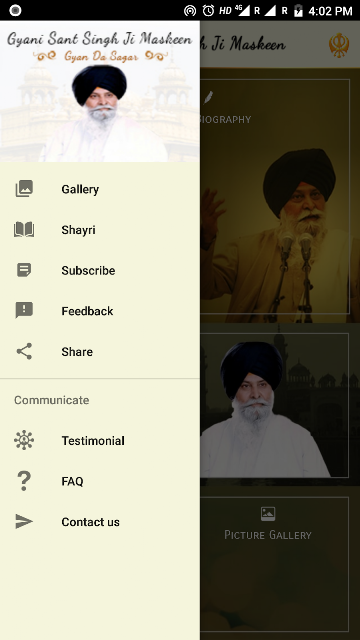Tap the Share icon in drawer
Screen dimensions: 360x640
(24, 351)
